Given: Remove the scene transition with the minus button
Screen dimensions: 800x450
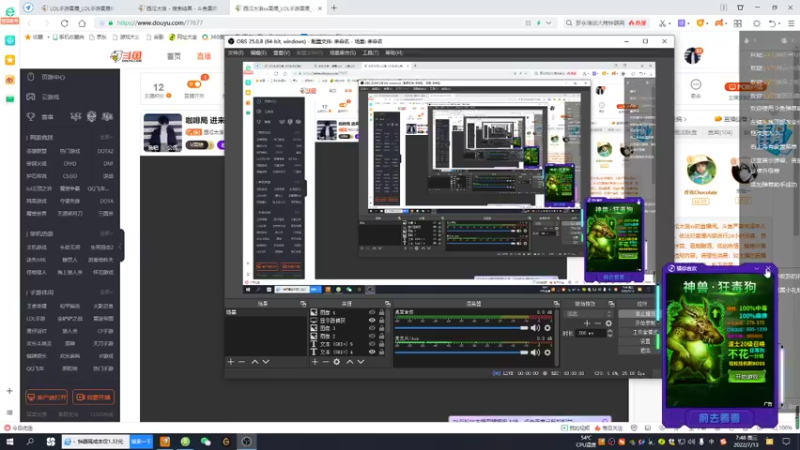Looking at the screenshot, I should [598, 323].
